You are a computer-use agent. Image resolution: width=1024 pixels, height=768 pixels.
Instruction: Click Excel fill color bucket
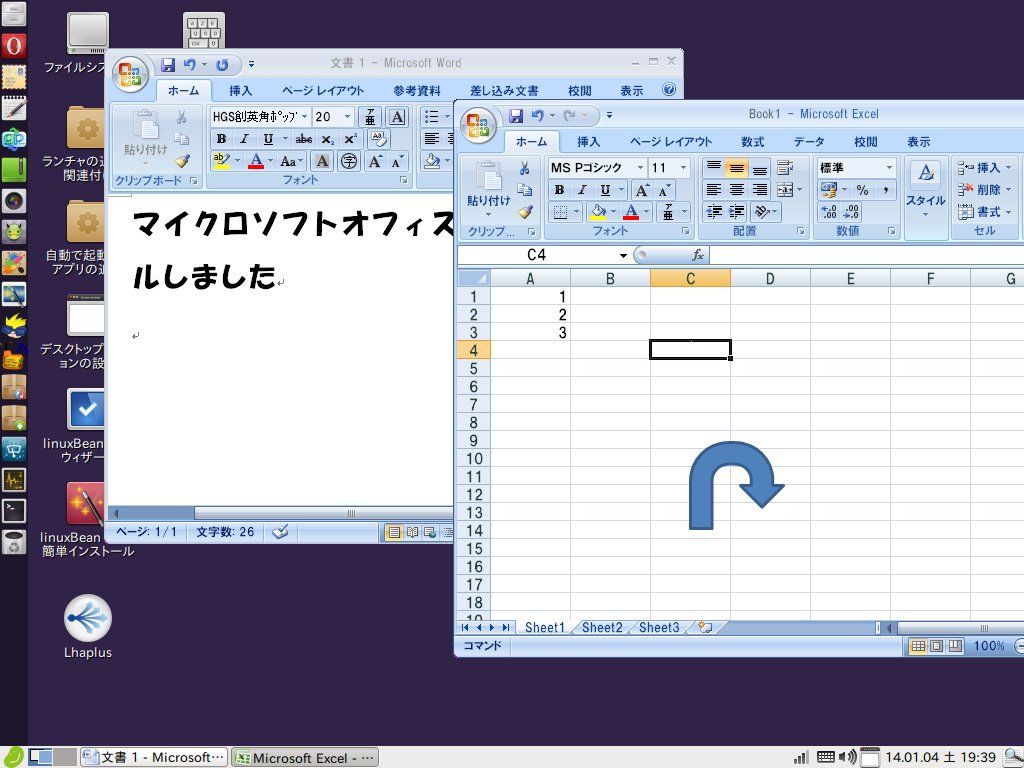coord(597,212)
